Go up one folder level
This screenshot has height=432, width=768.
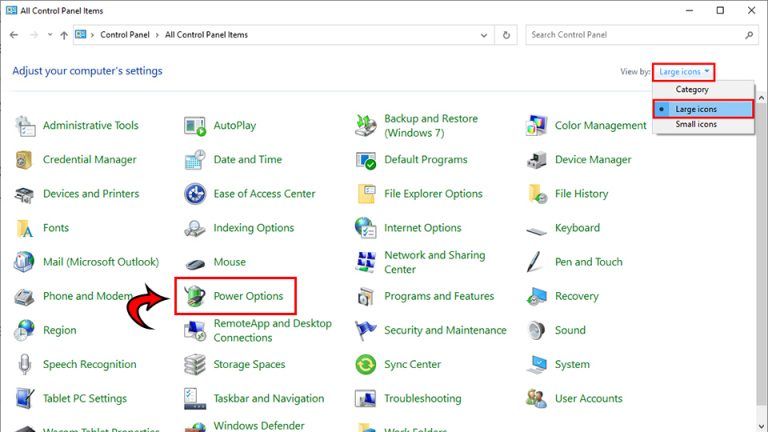pyautogui.click(x=64, y=35)
